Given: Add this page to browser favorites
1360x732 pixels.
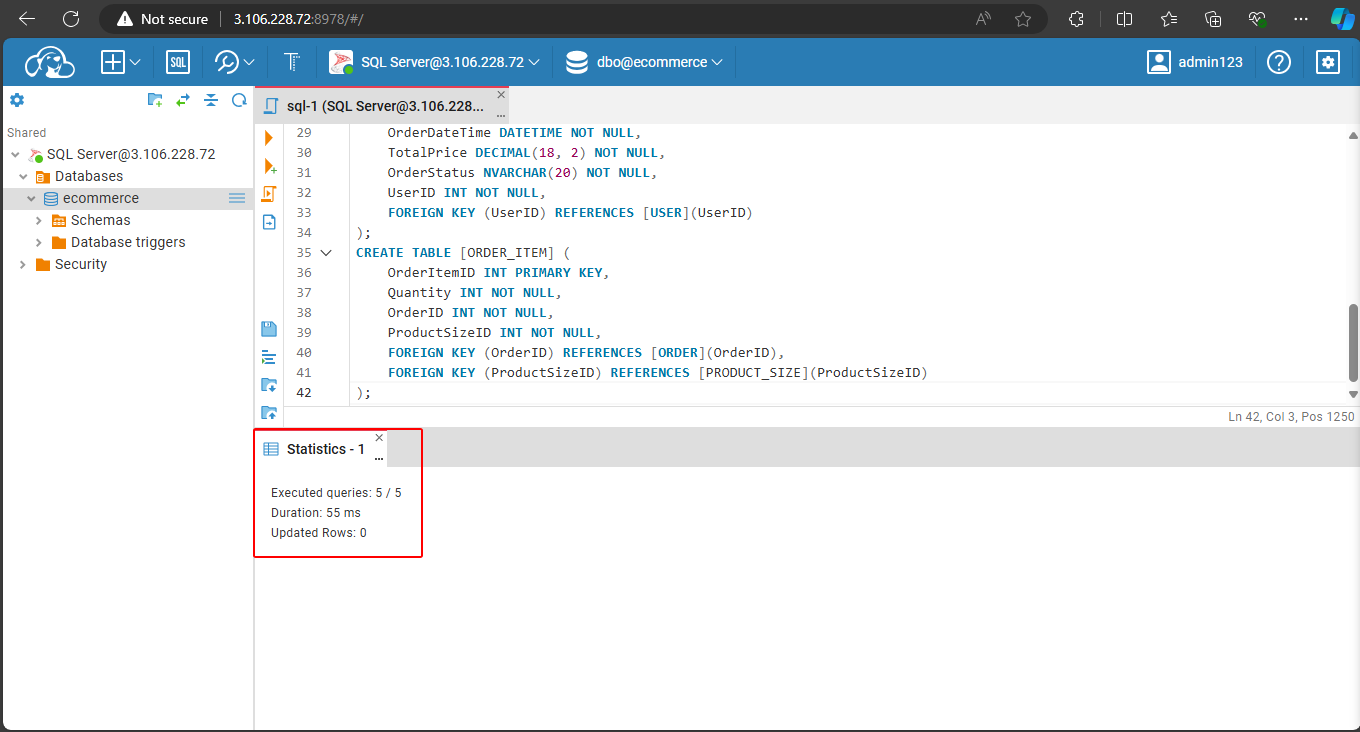Looking at the screenshot, I should tap(1023, 19).
